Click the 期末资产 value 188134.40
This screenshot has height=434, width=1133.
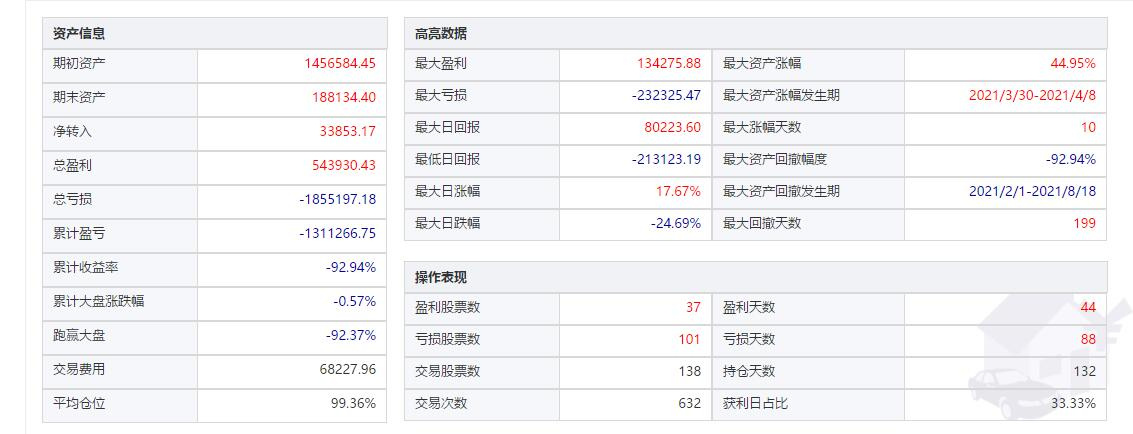pos(343,97)
